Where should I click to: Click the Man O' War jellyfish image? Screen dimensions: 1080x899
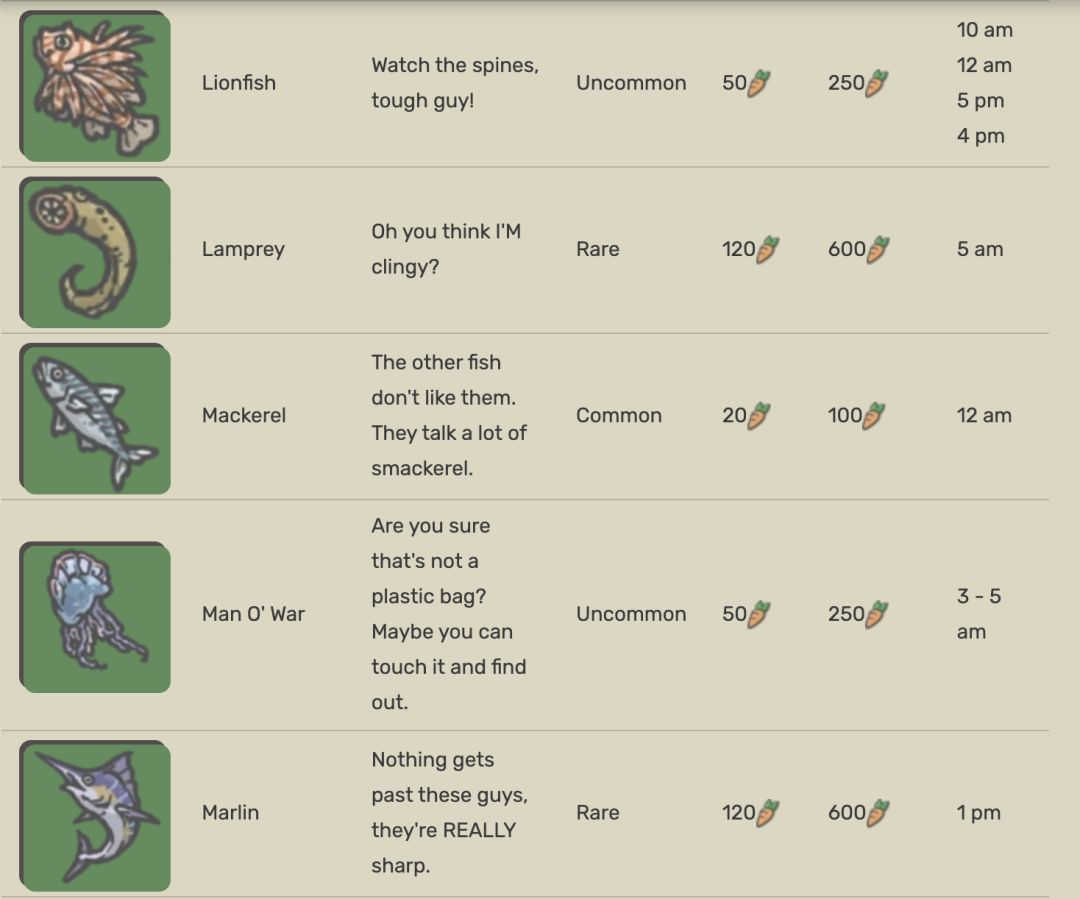click(95, 617)
